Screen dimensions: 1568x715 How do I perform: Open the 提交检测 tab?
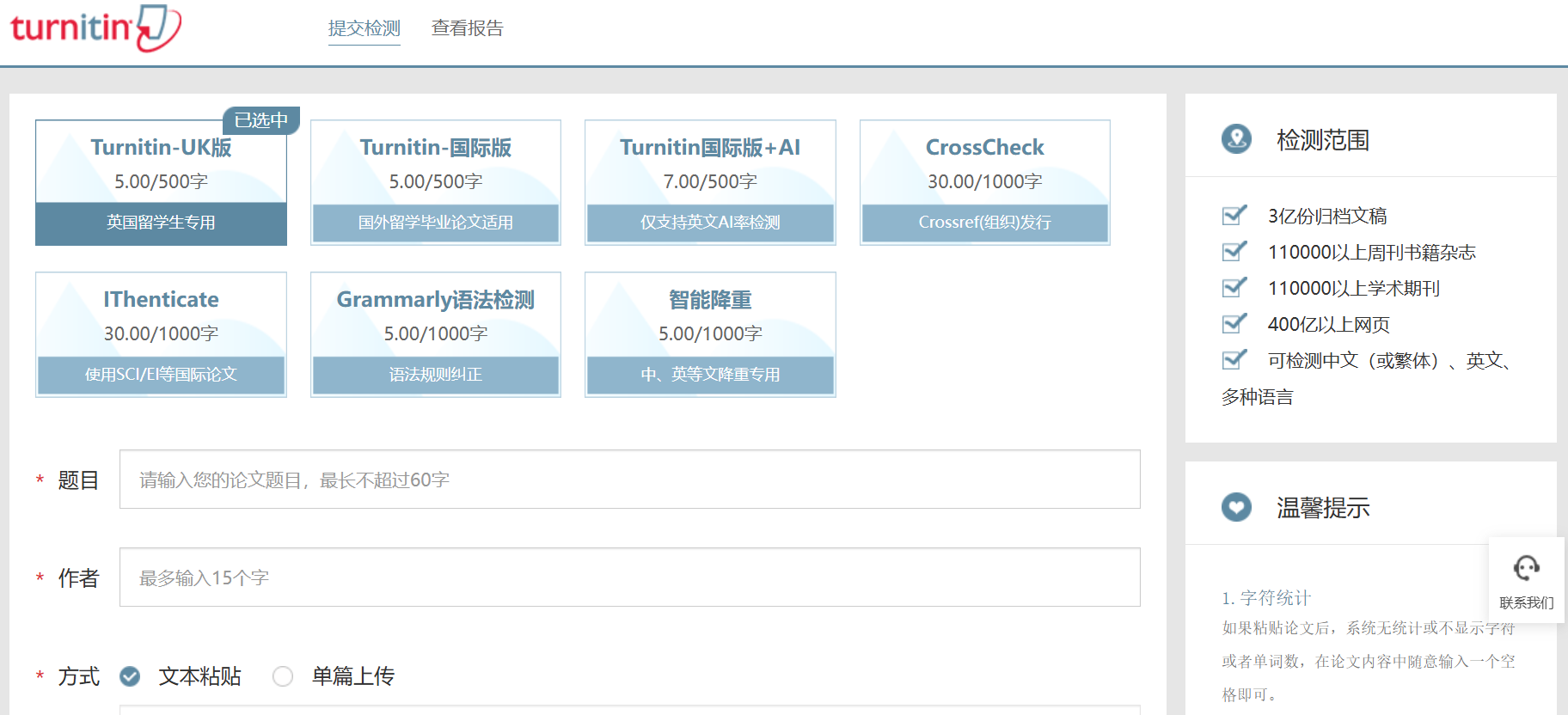click(364, 28)
